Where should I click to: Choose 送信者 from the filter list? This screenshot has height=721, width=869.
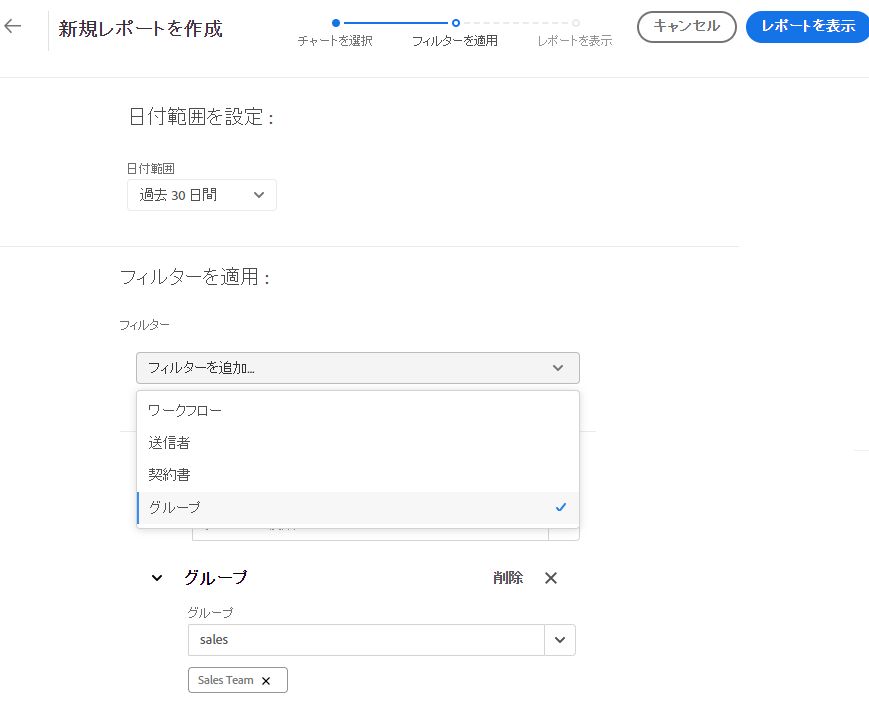coord(357,443)
